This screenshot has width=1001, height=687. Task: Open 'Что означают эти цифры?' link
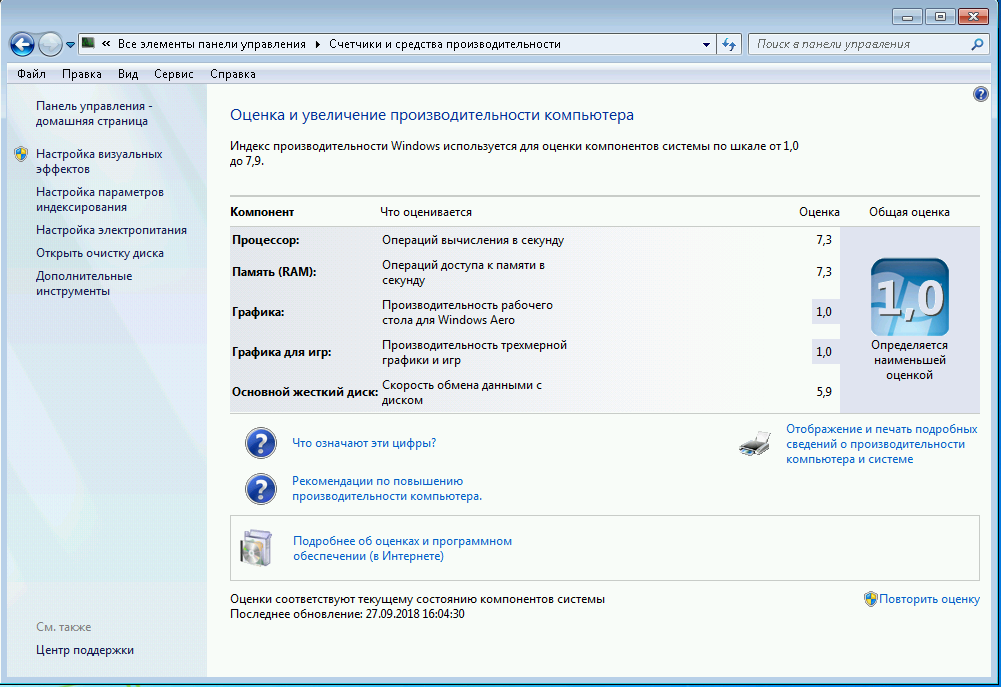pyautogui.click(x=364, y=443)
